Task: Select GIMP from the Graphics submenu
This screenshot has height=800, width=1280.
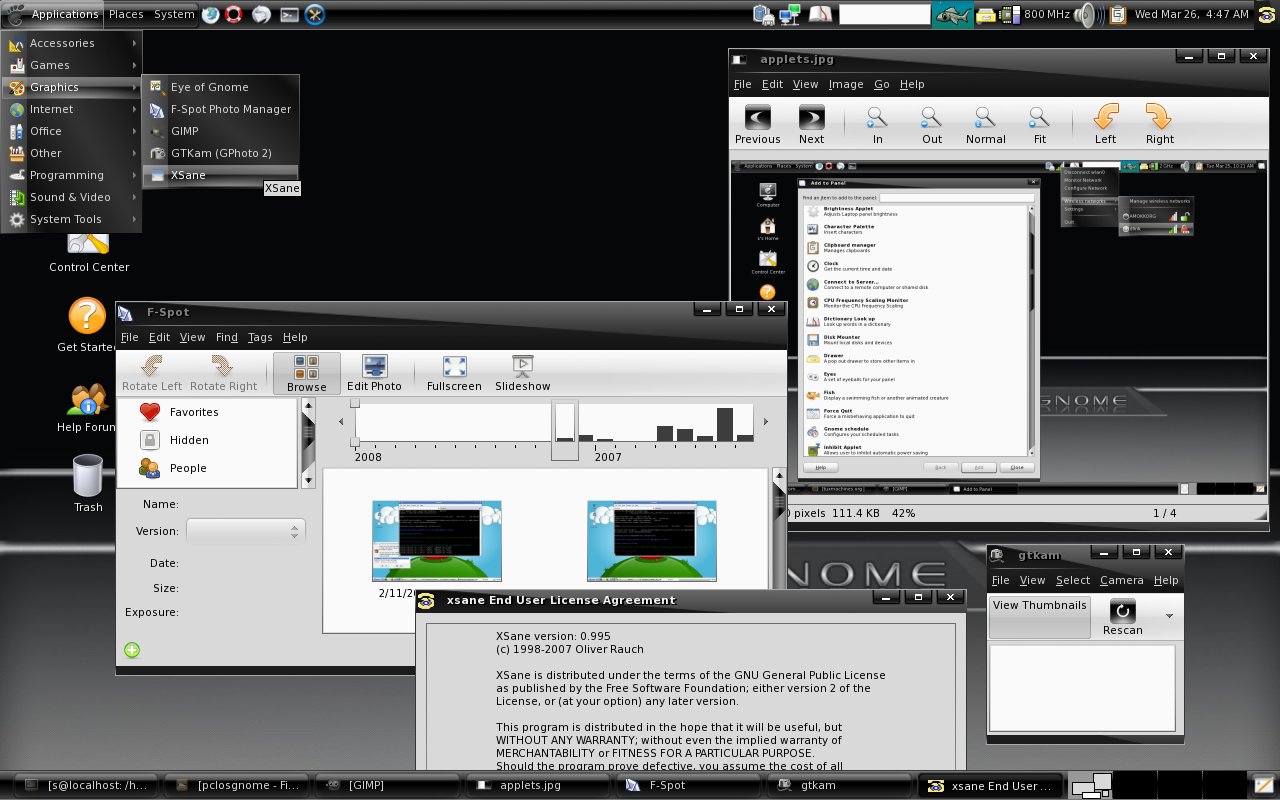Action: (221, 131)
